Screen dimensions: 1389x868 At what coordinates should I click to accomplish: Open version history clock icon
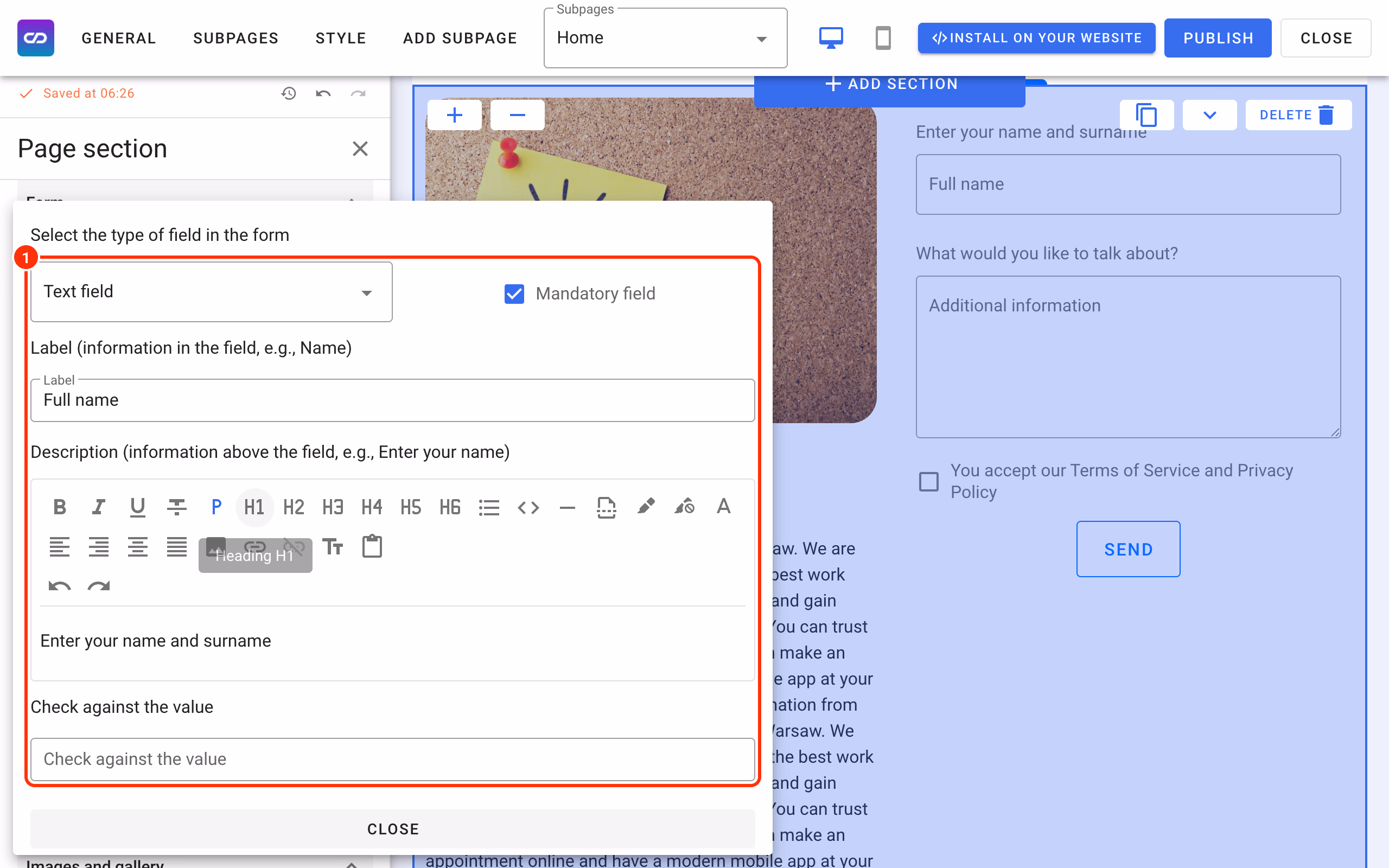point(289,93)
